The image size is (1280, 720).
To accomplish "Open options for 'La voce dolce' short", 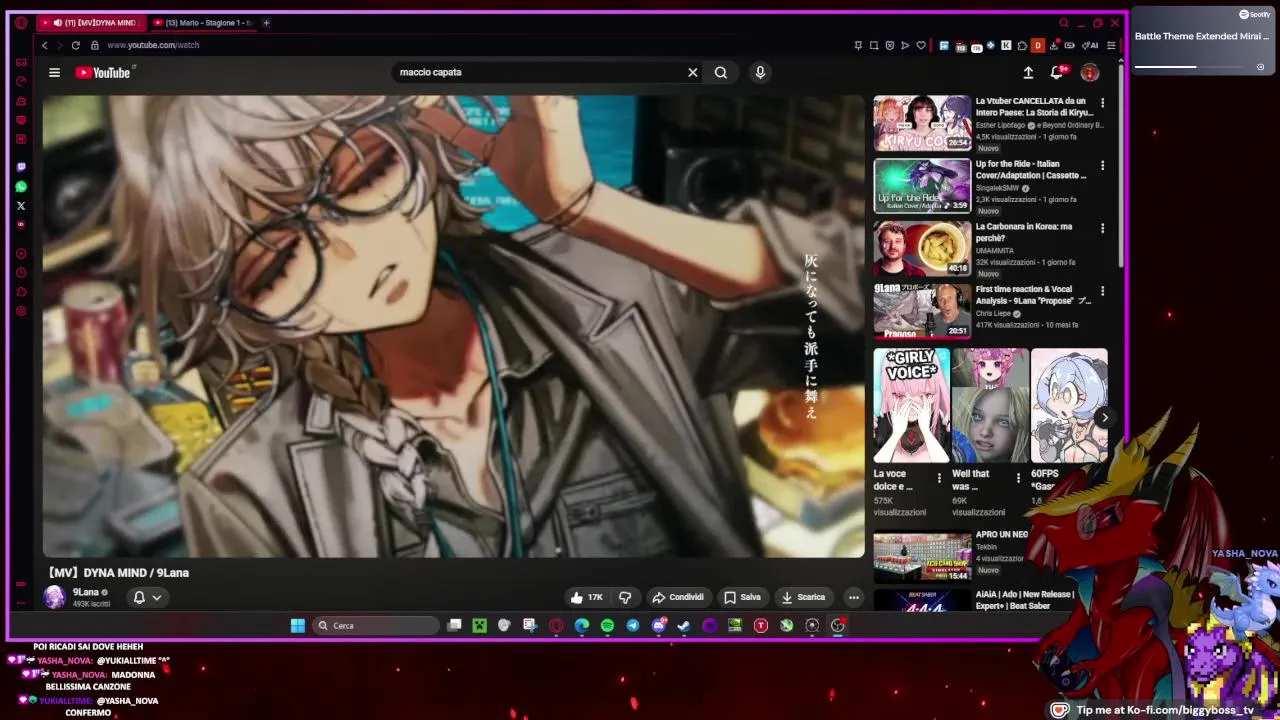I will (x=939, y=478).
